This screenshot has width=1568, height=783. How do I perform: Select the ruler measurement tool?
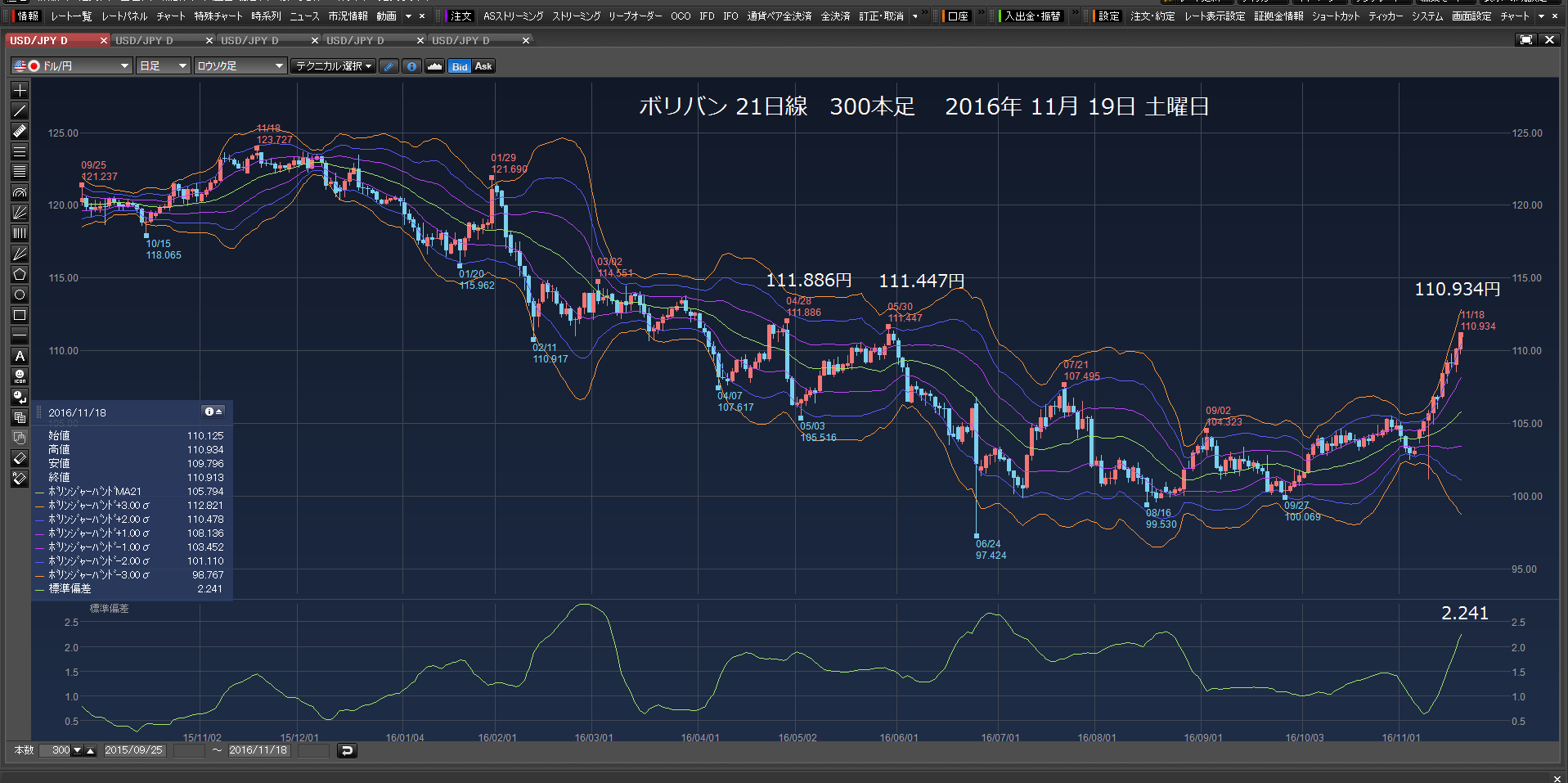tap(20, 131)
